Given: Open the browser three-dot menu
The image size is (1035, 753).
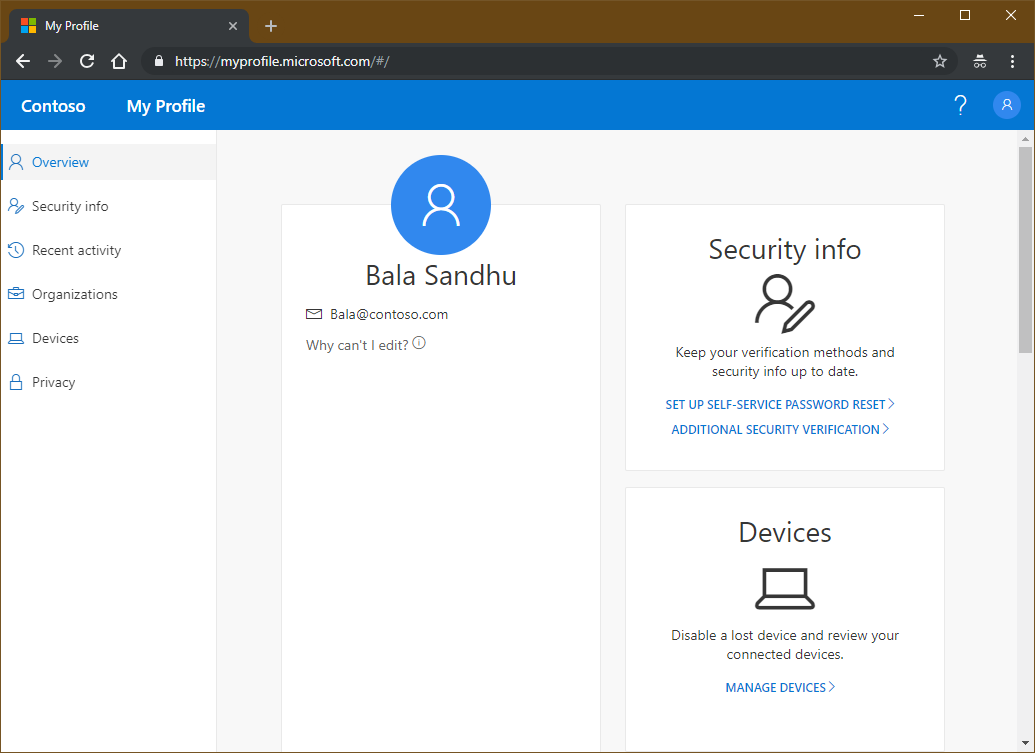Looking at the screenshot, I should point(1014,61).
